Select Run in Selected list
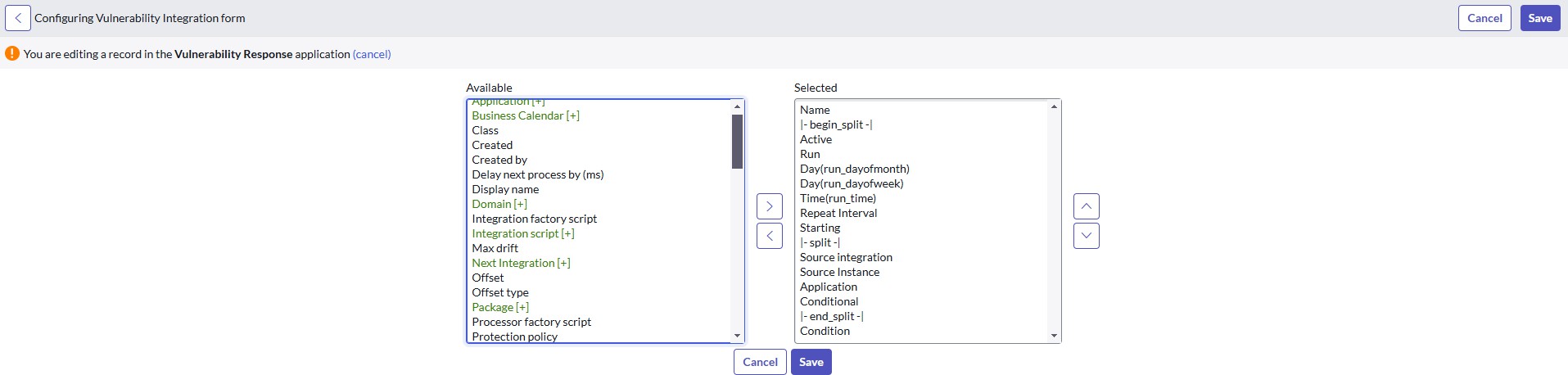The image size is (1568, 375). 922,154
